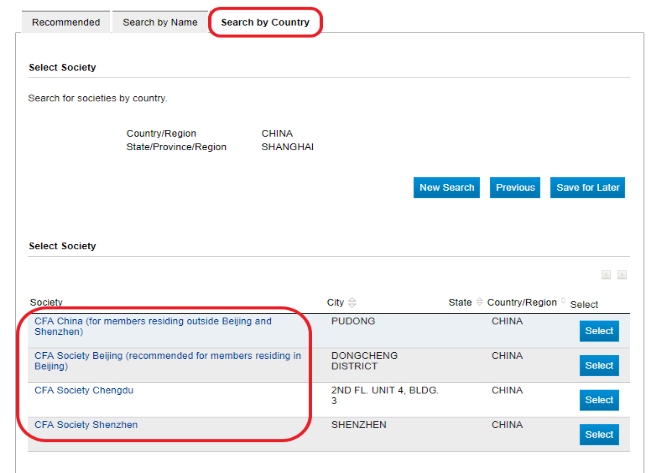This screenshot has width=652, height=473.
Task: Open the CFA China society link
Action: click(x=152, y=326)
